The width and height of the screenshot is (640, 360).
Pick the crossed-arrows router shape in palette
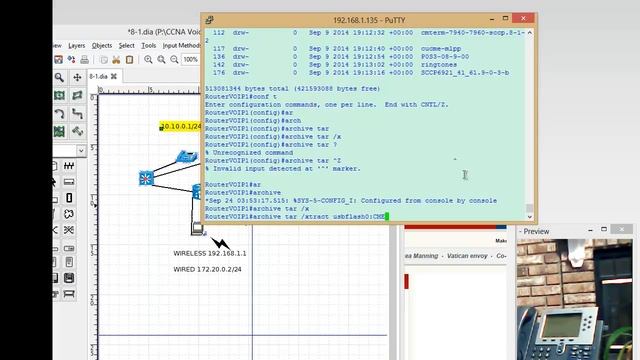pos(69,230)
